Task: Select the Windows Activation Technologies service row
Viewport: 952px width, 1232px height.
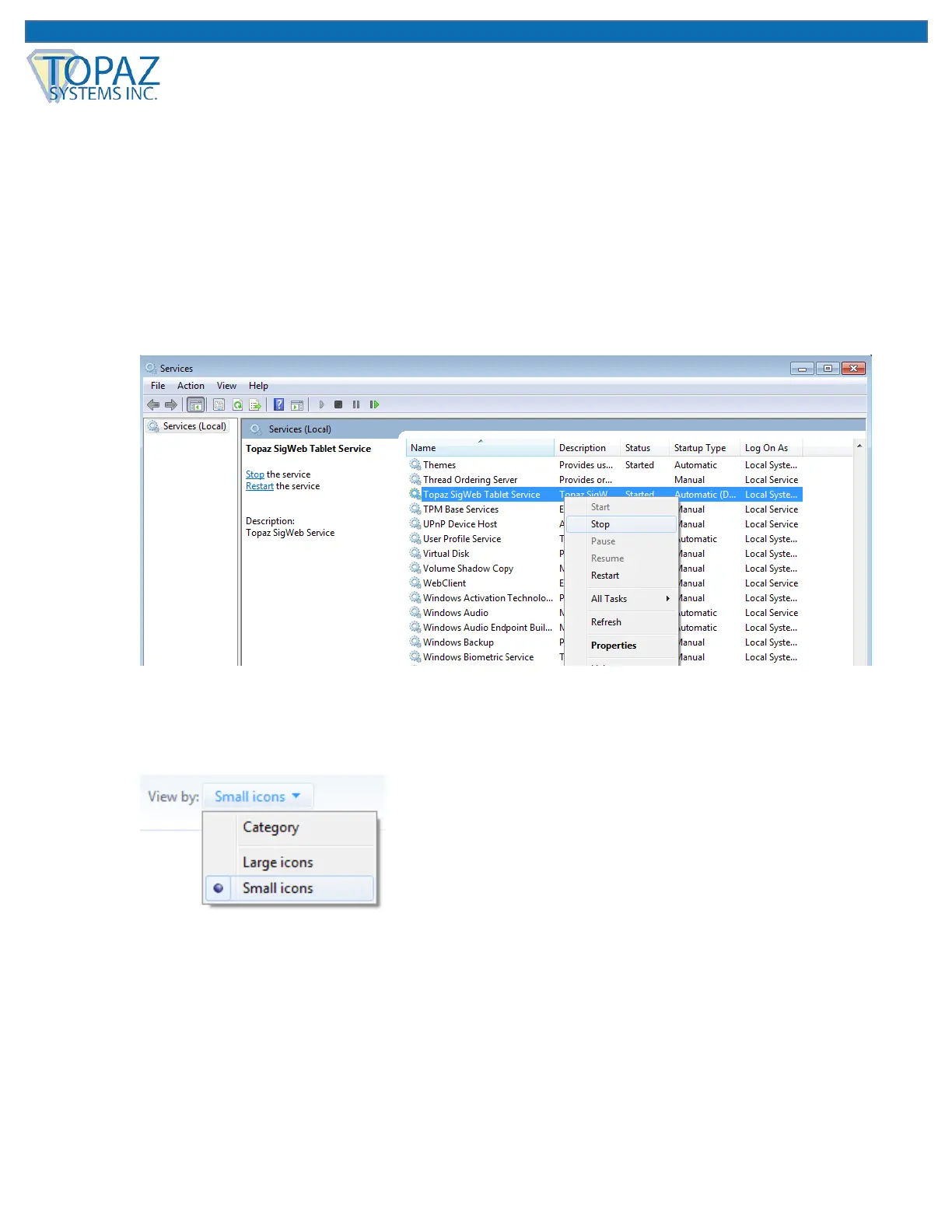Action: pos(604,598)
